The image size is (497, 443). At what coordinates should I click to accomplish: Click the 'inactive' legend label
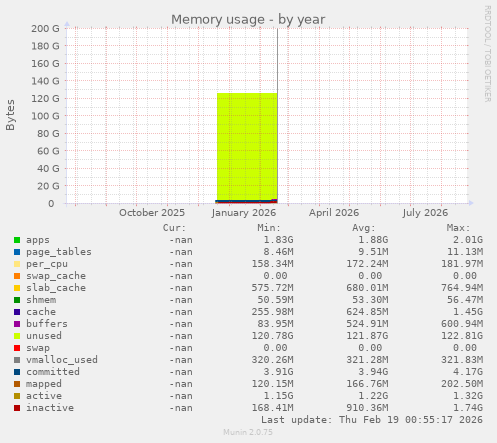coord(50,408)
